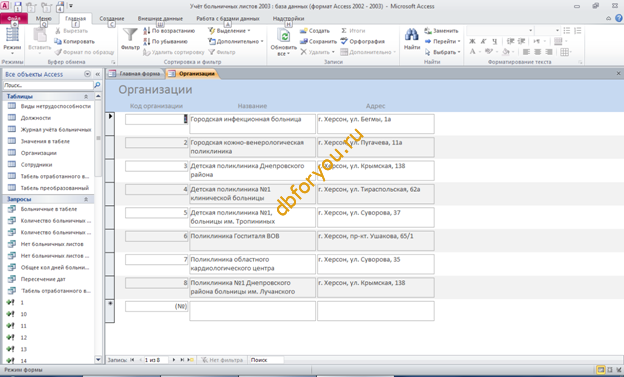Open the font size combo box
624x377 pixels.
click(x=548, y=31)
